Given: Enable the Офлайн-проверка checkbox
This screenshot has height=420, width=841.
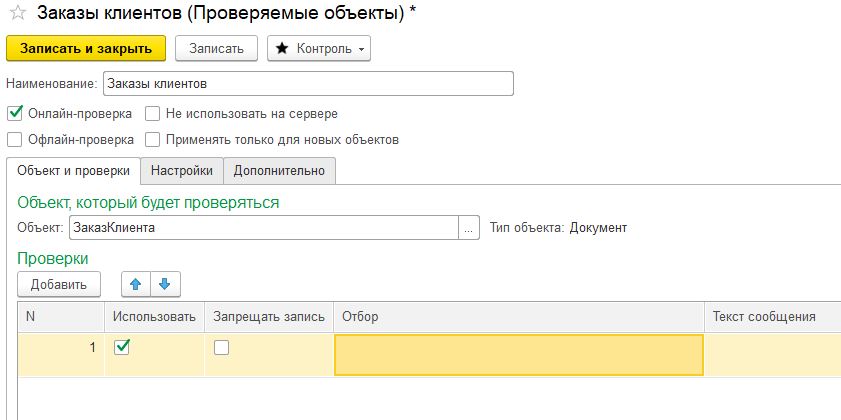Looking at the screenshot, I should point(15,140).
